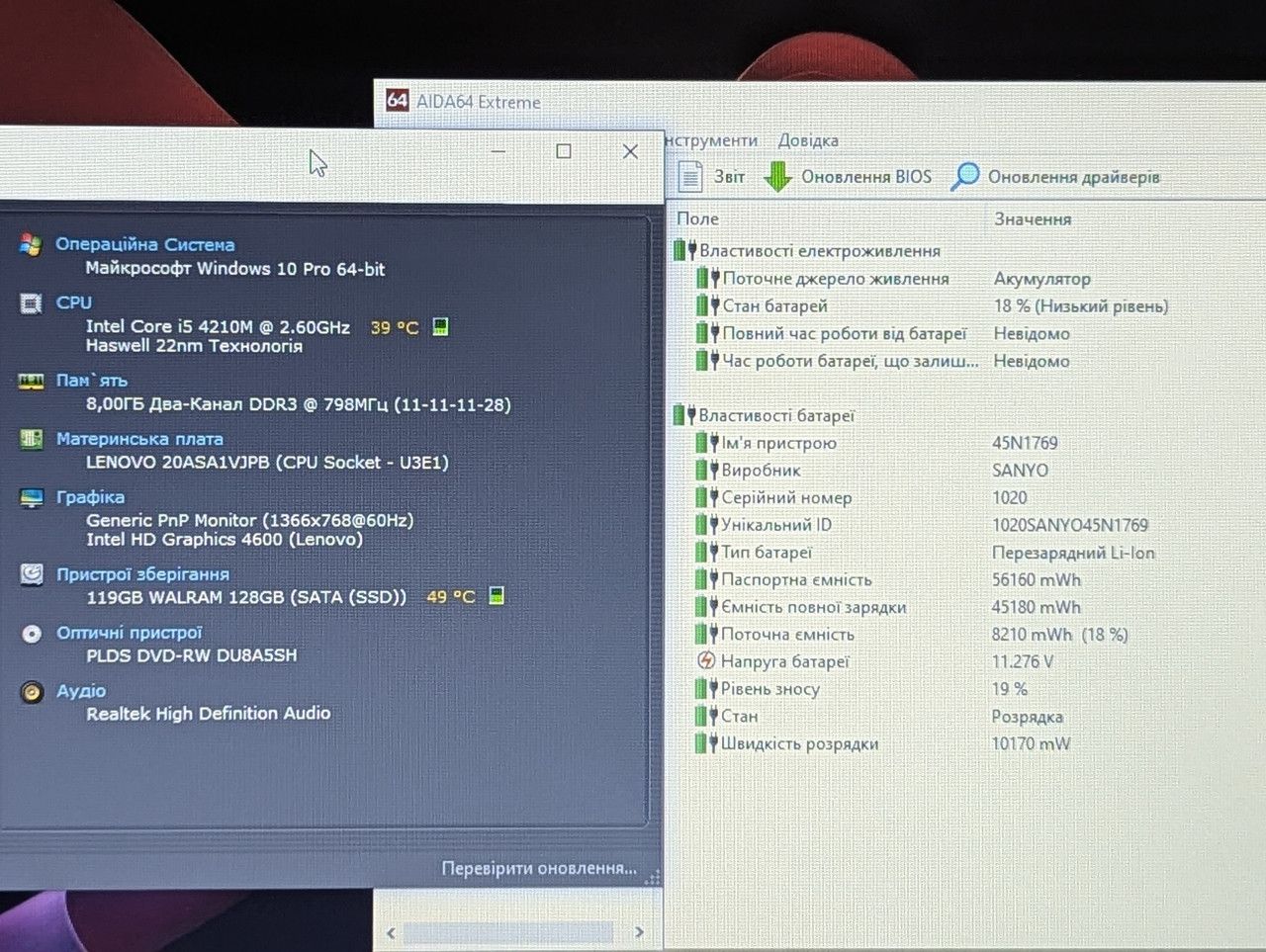This screenshot has width=1266, height=952.
Task: Click the Оптичні пристрої disc icon
Action: pos(32,634)
